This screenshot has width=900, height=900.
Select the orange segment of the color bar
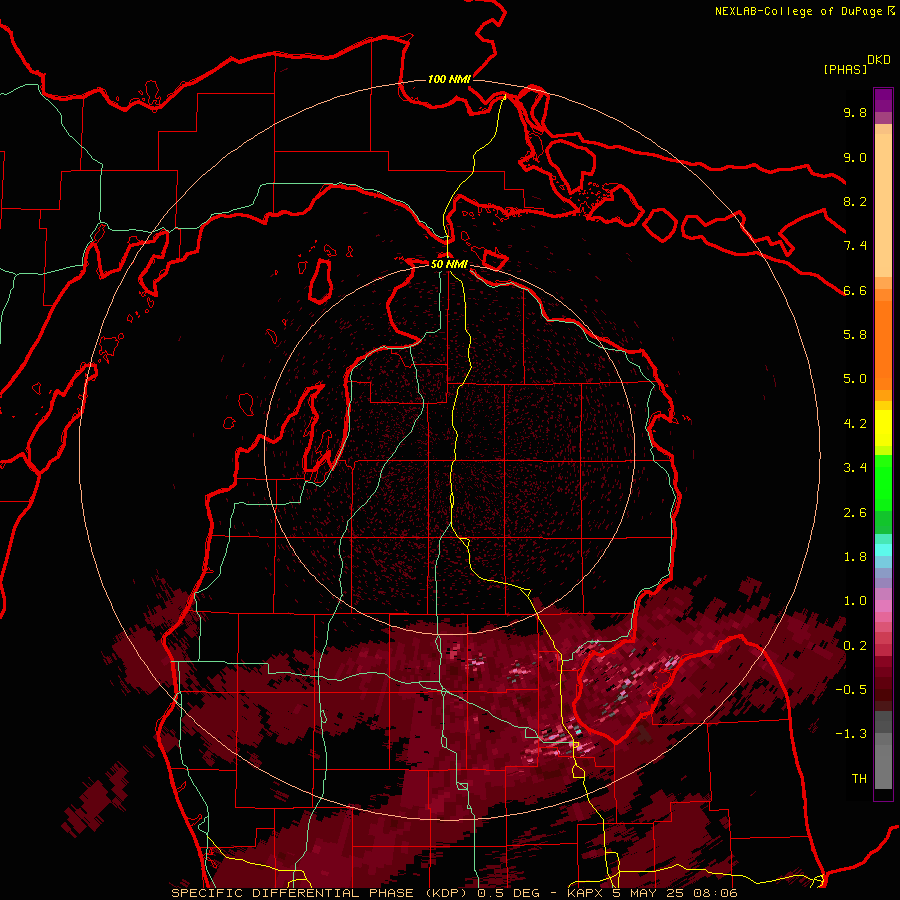click(883, 345)
